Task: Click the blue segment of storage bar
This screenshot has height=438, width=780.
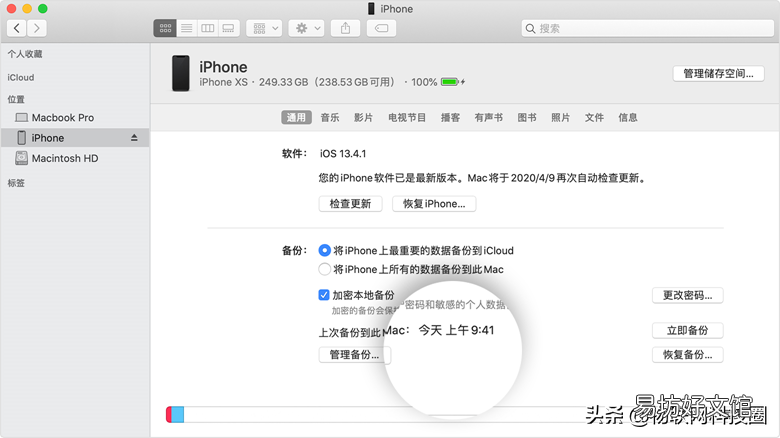Action: point(178,415)
